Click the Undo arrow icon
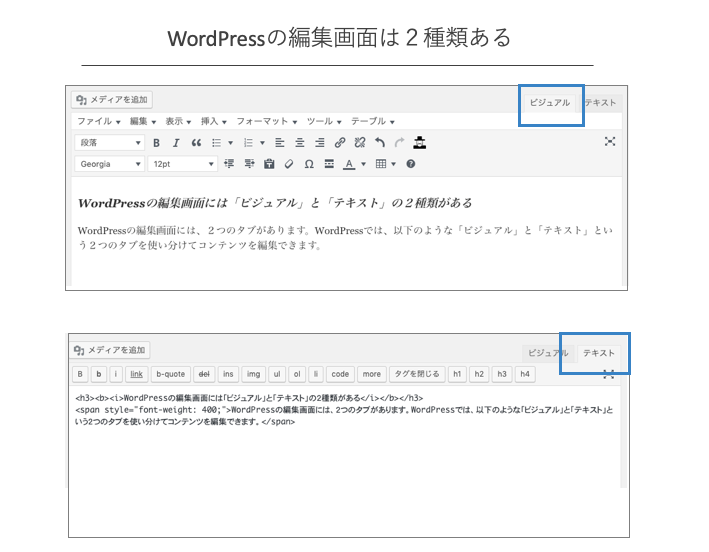 click(x=380, y=143)
